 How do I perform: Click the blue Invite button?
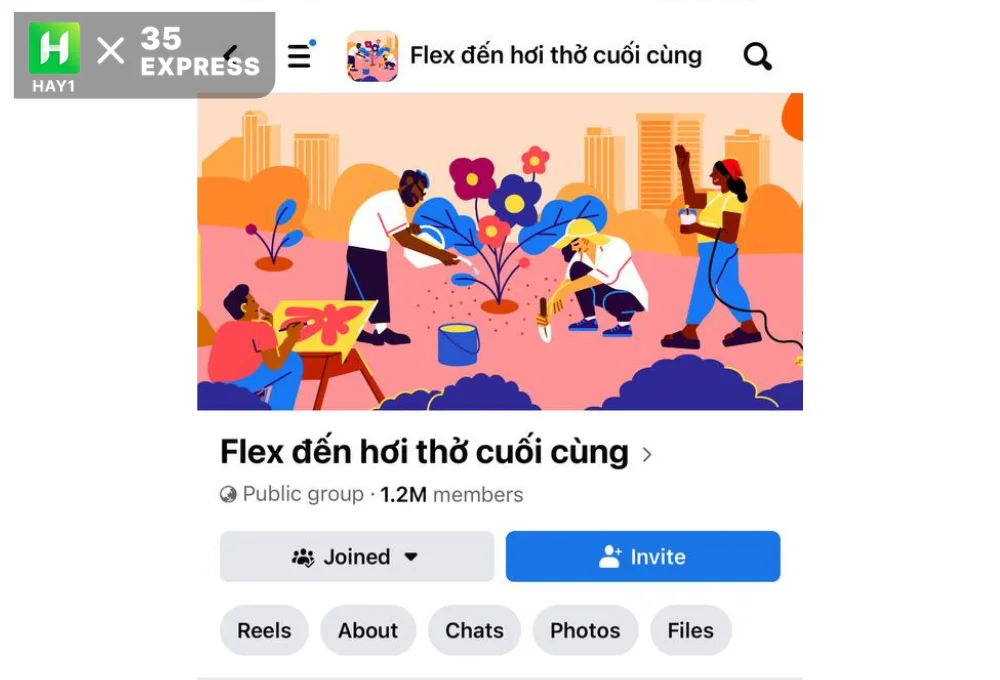click(x=643, y=556)
